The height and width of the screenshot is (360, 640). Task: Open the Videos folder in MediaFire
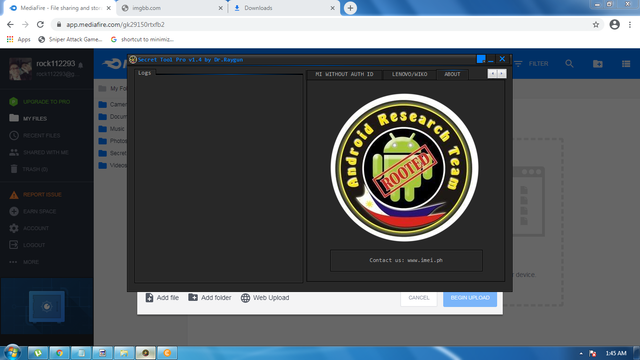pyautogui.click(x=113, y=165)
